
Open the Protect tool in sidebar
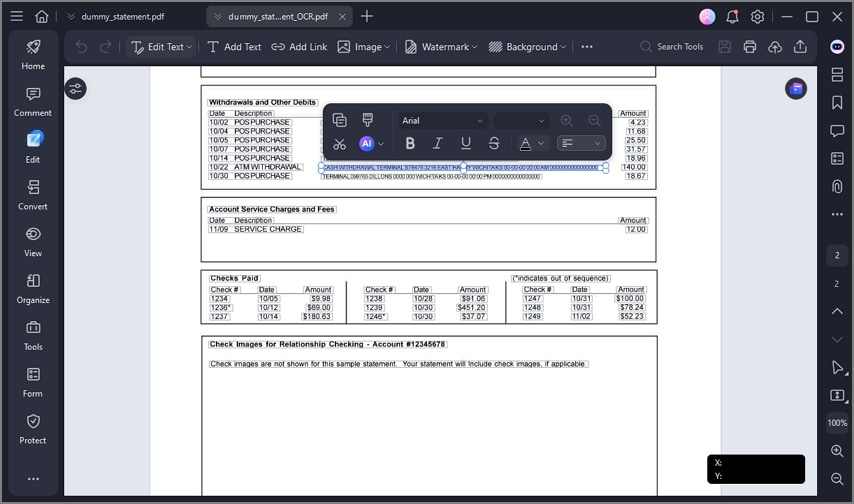[x=33, y=429]
